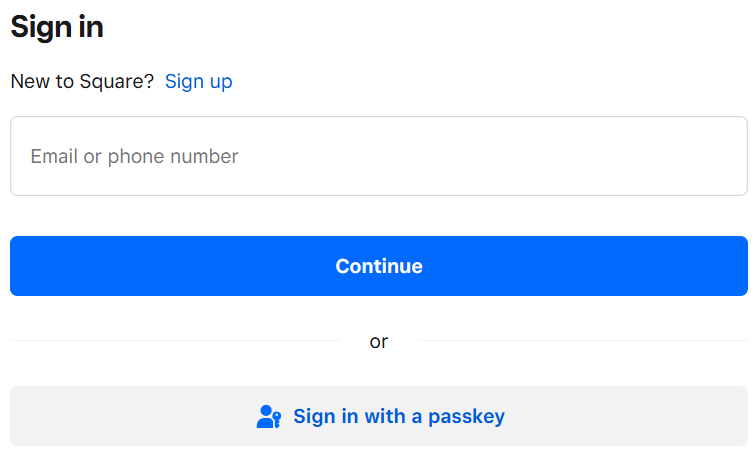Image resolution: width=756 pixels, height=456 pixels.
Task: Click the New to Square? text
Action: tap(82, 81)
